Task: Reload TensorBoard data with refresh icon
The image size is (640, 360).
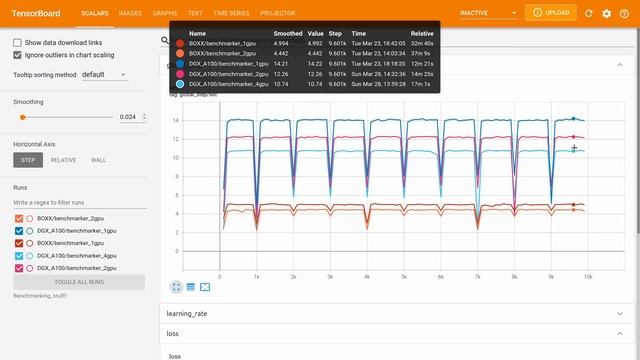Action: click(x=588, y=13)
